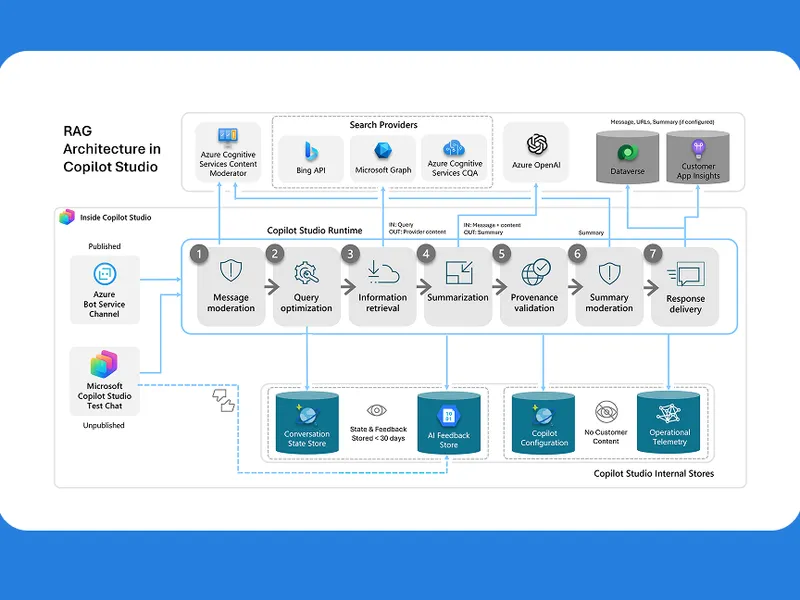Image resolution: width=800 pixels, height=600 pixels.
Task: Click the Summary moderation shield icon
Action: click(609, 273)
